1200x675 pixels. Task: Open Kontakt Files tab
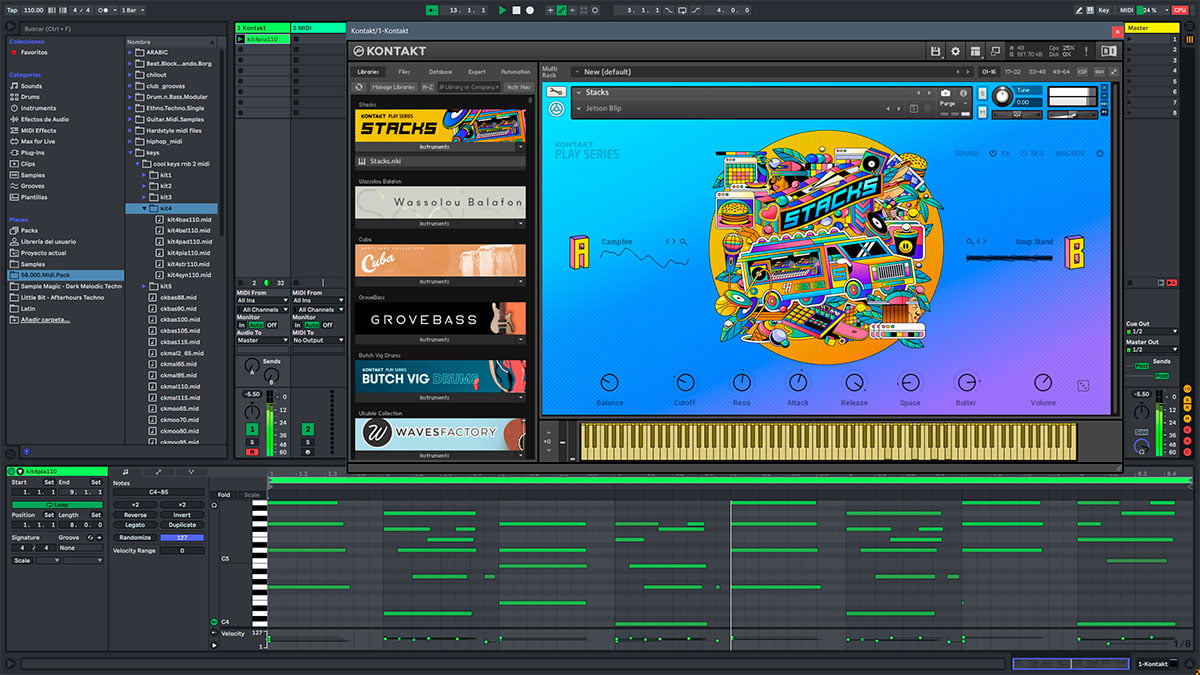[404, 72]
